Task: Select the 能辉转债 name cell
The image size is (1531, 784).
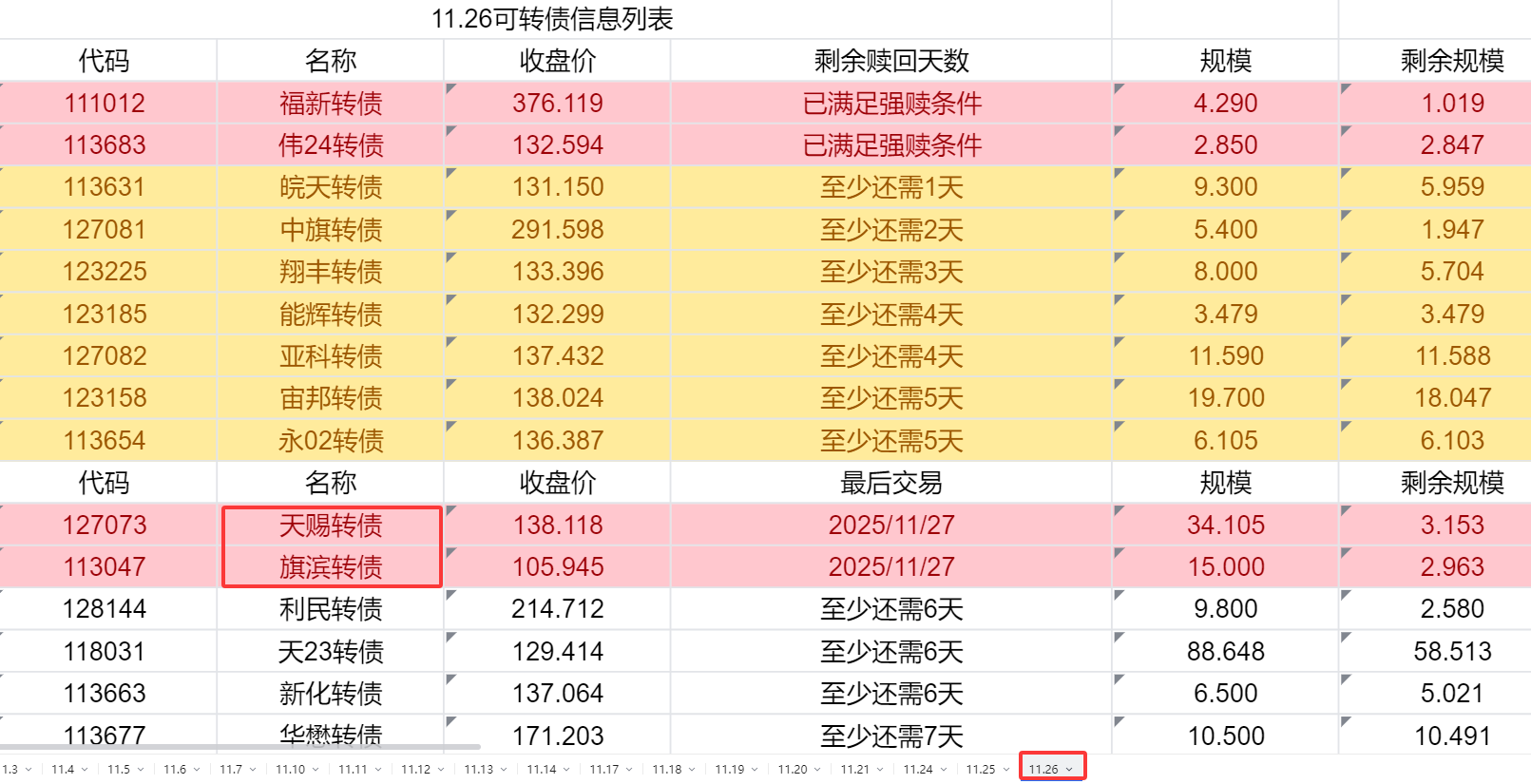Action: click(331, 314)
